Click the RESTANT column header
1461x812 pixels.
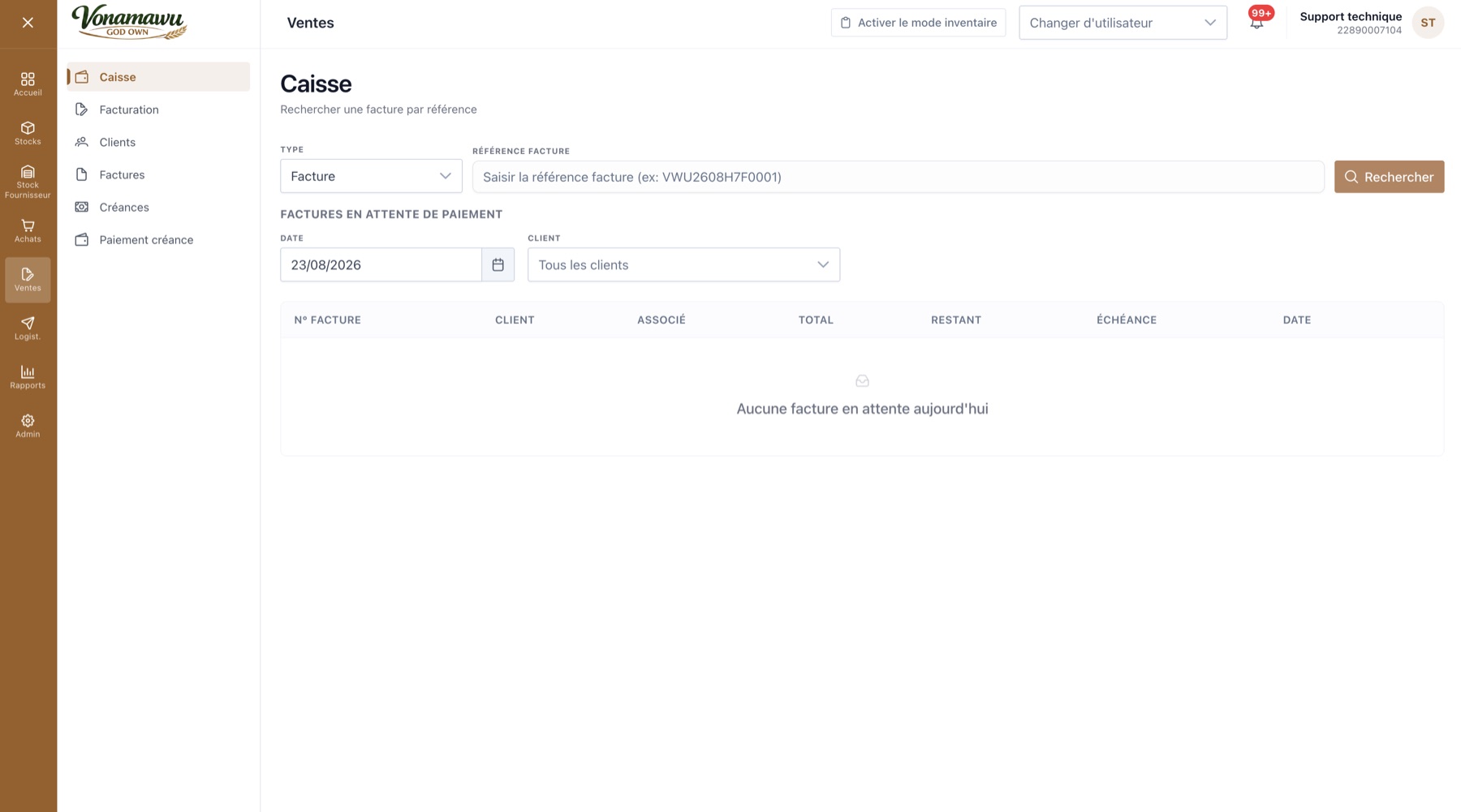pos(956,320)
